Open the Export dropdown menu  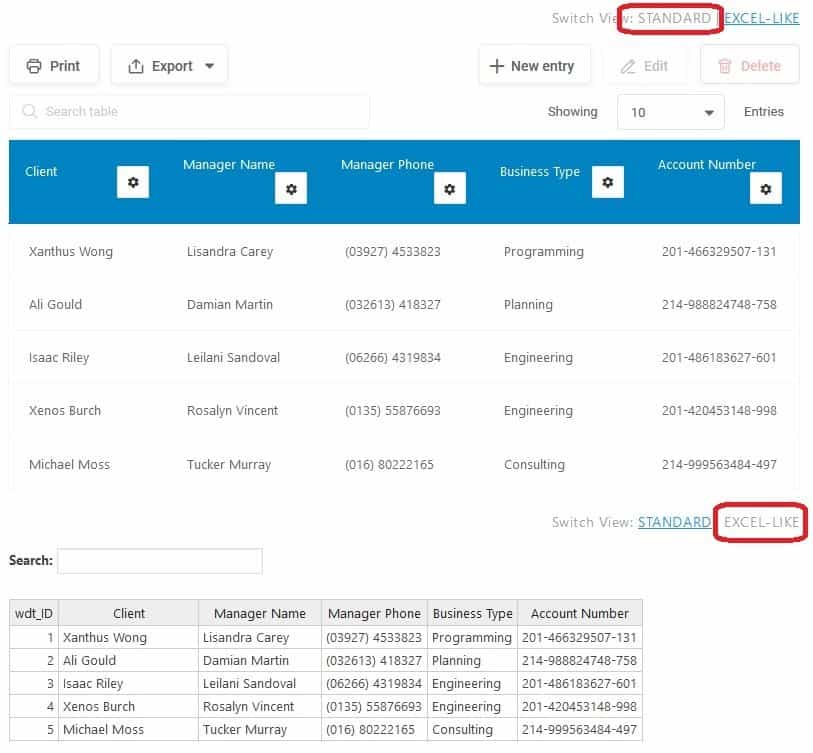(170, 66)
